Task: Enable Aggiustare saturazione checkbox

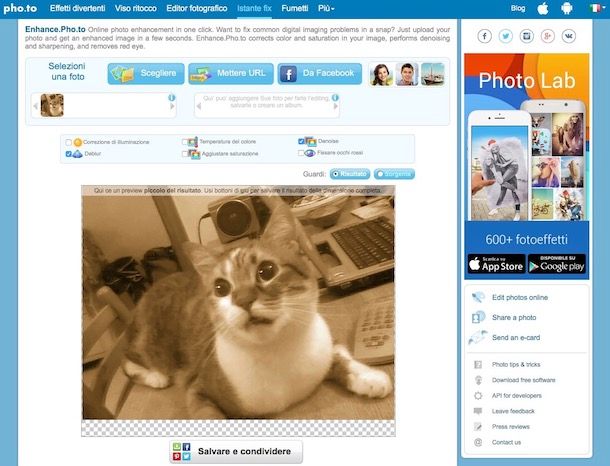Action: pyautogui.click(x=185, y=154)
